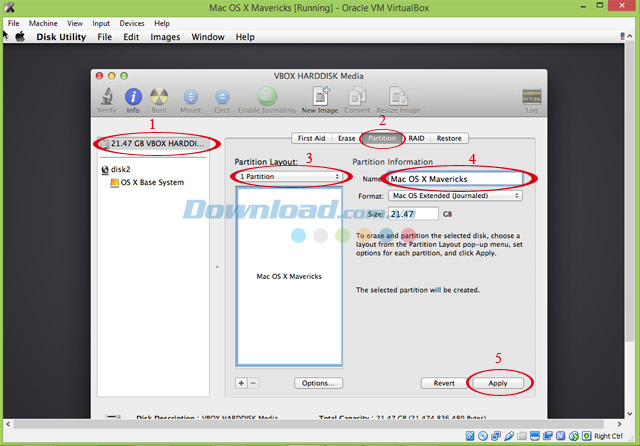Click the VirtualBox title bar app icon
Image resolution: width=640 pixels, height=446 pixels.
(x=9, y=7)
